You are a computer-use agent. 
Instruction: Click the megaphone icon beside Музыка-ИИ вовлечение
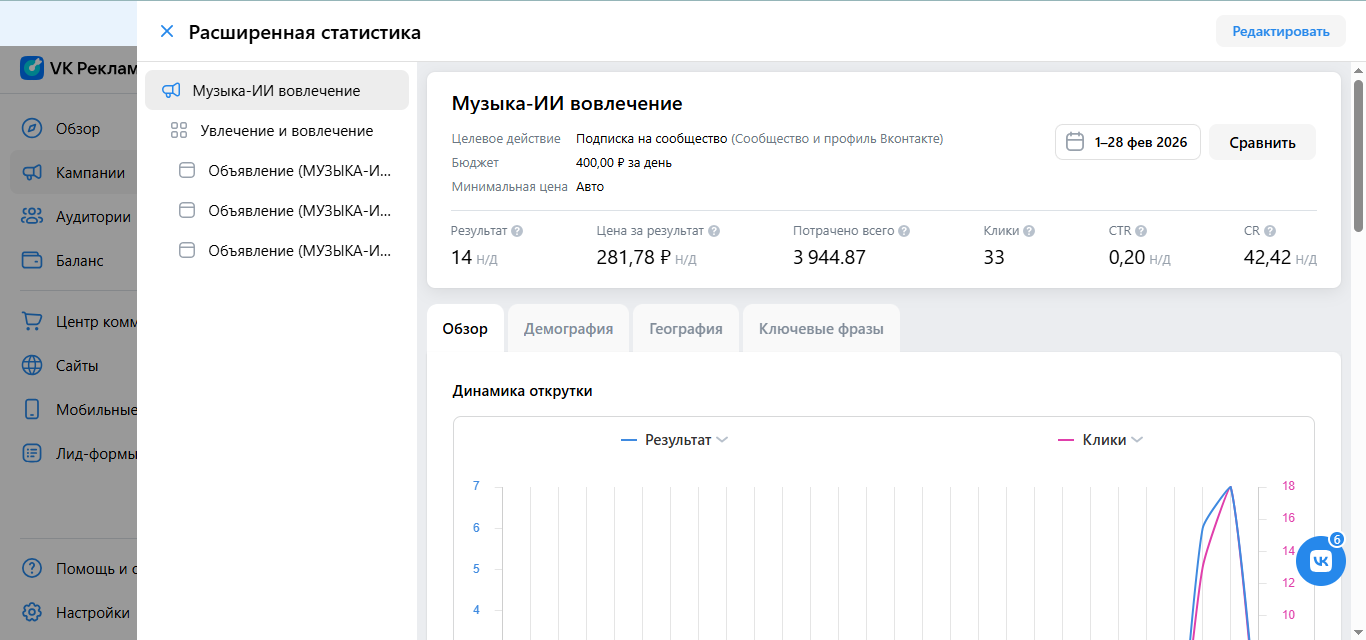[x=172, y=91]
